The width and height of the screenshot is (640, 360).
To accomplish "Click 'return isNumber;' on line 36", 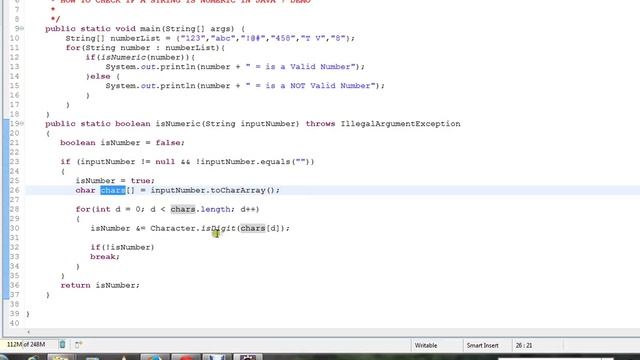I will [x=100, y=285].
